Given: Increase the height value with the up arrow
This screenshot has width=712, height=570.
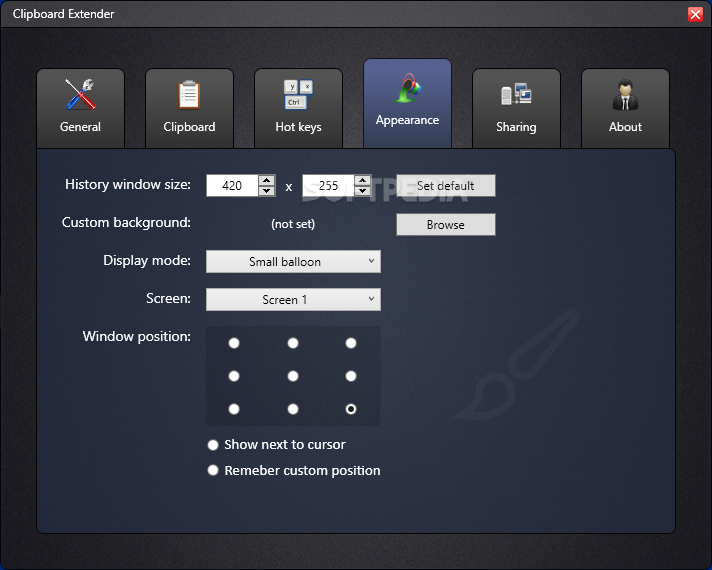Looking at the screenshot, I should click(x=362, y=180).
